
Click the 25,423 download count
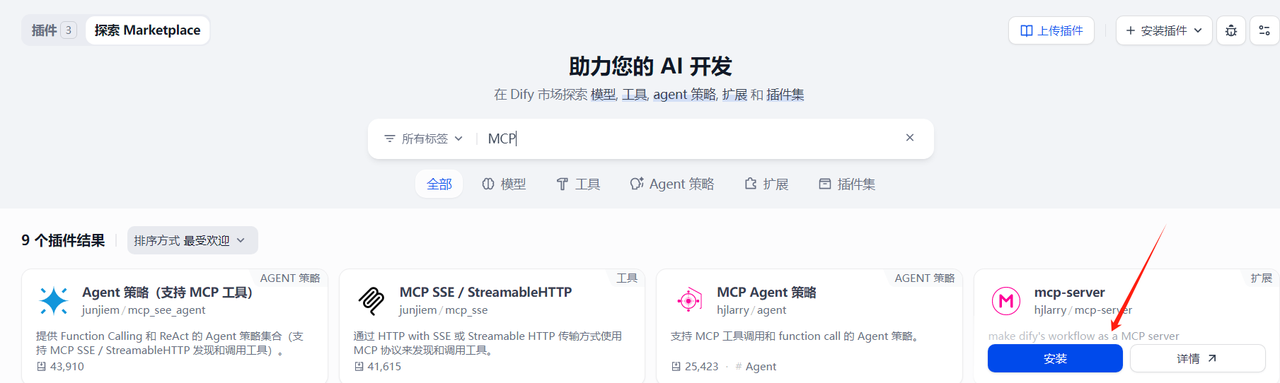click(x=695, y=367)
